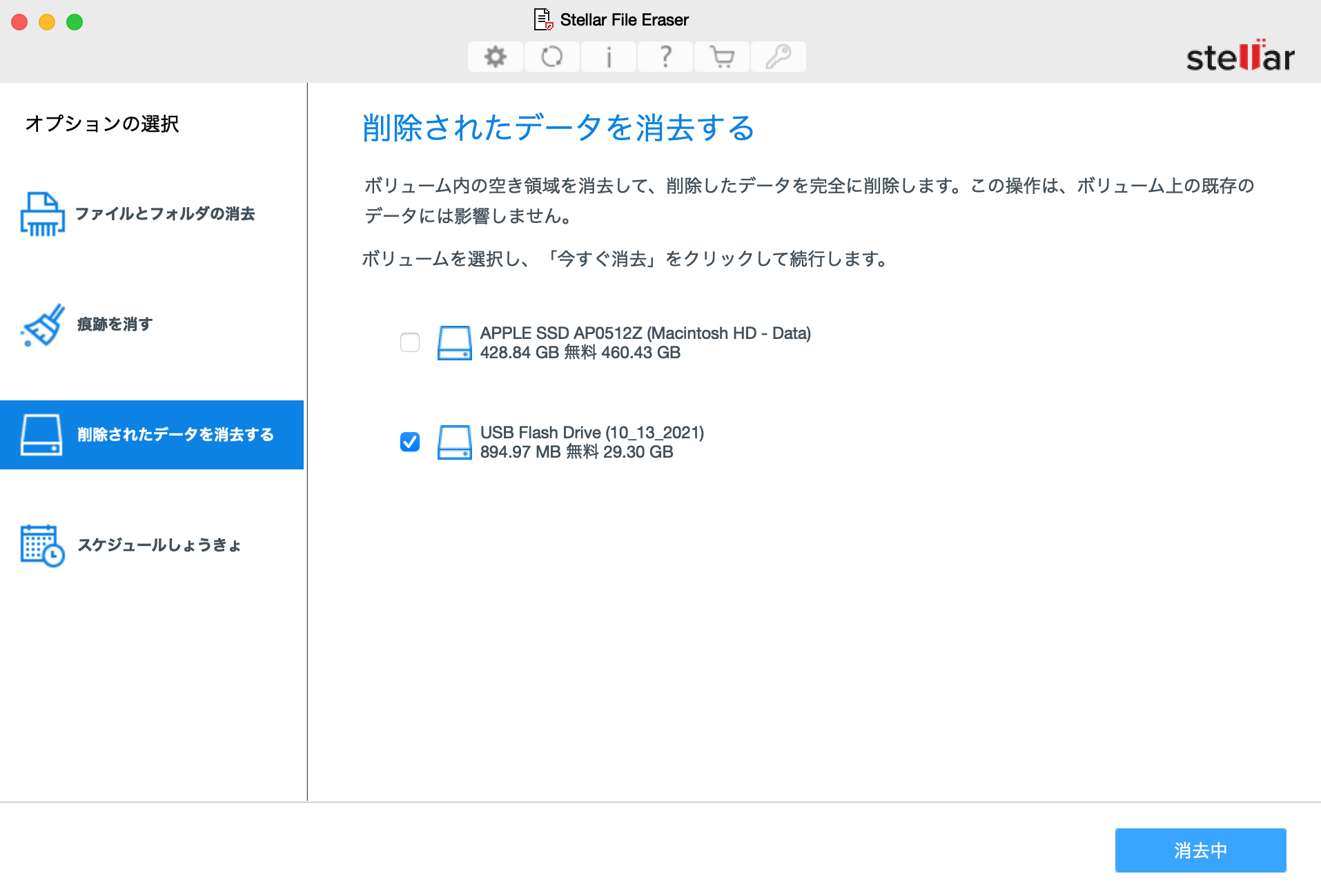The image size is (1321, 896).
Task: Close the window with the red button
Action: 19,22
